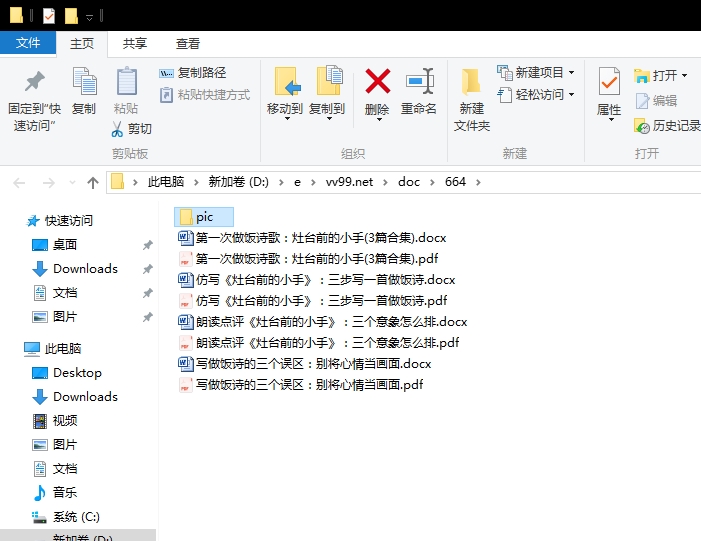701x541 pixels.
Task: Click doc in the address path
Action: pyautogui.click(x=409, y=182)
